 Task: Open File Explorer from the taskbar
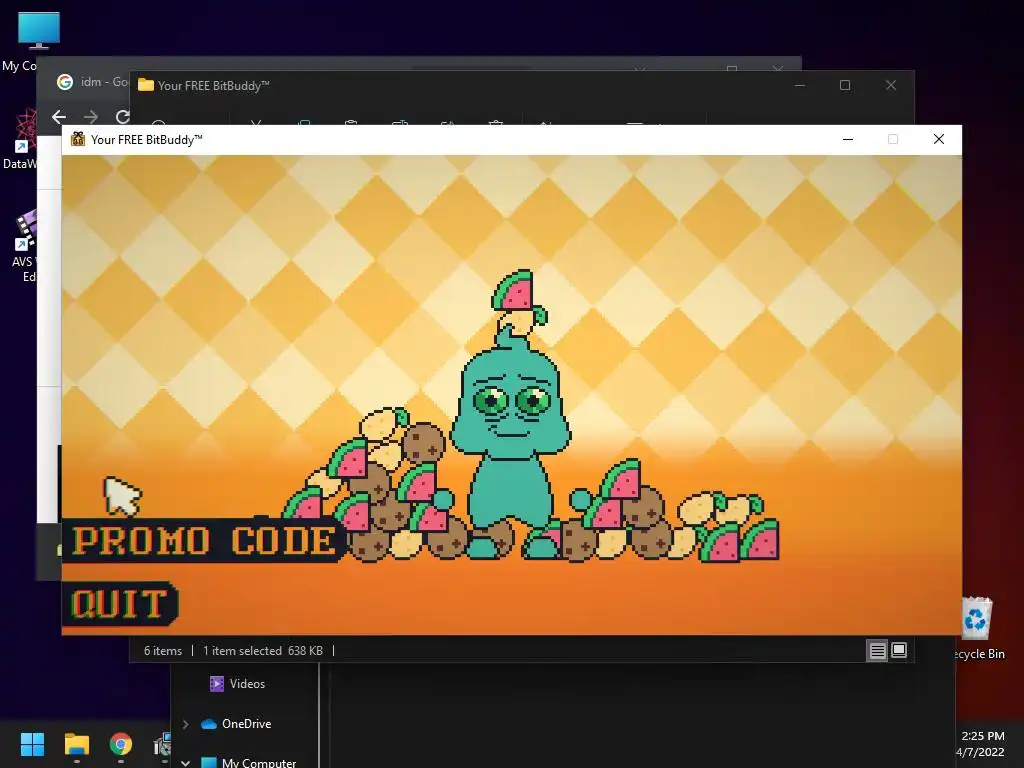[x=76, y=744]
